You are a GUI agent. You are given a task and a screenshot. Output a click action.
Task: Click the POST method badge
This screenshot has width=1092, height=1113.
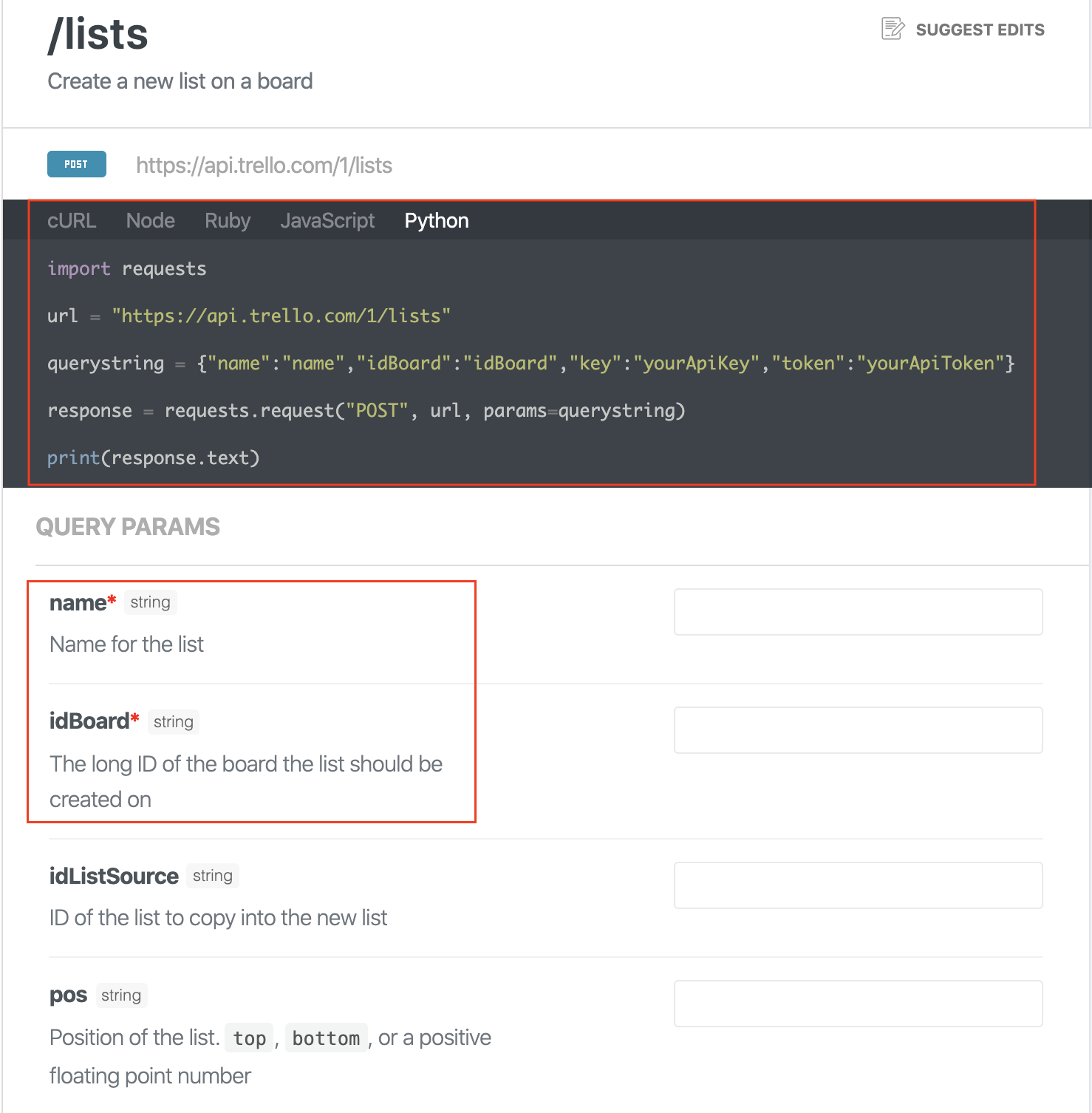[x=76, y=164]
